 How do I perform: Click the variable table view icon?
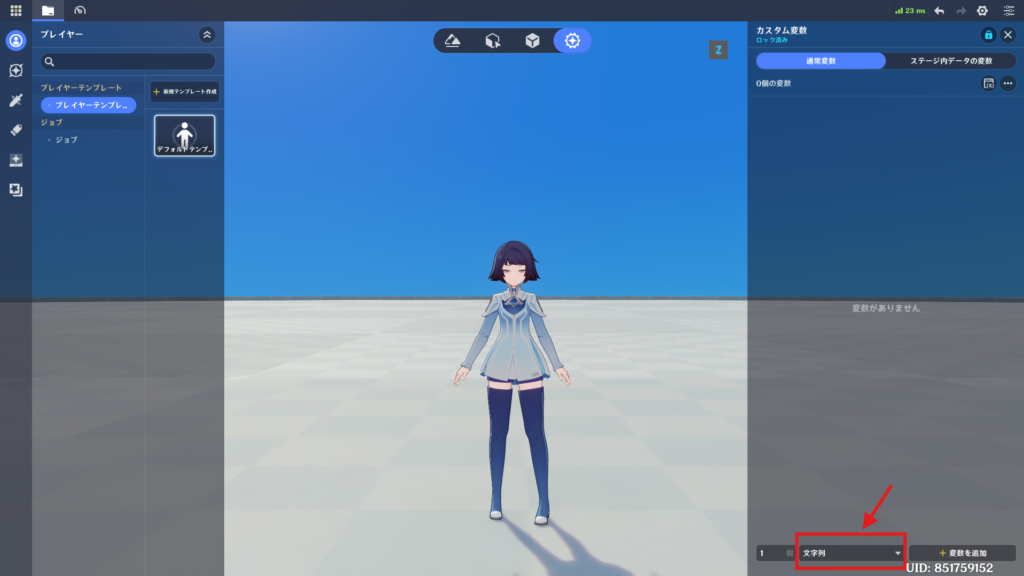pyautogui.click(x=988, y=84)
